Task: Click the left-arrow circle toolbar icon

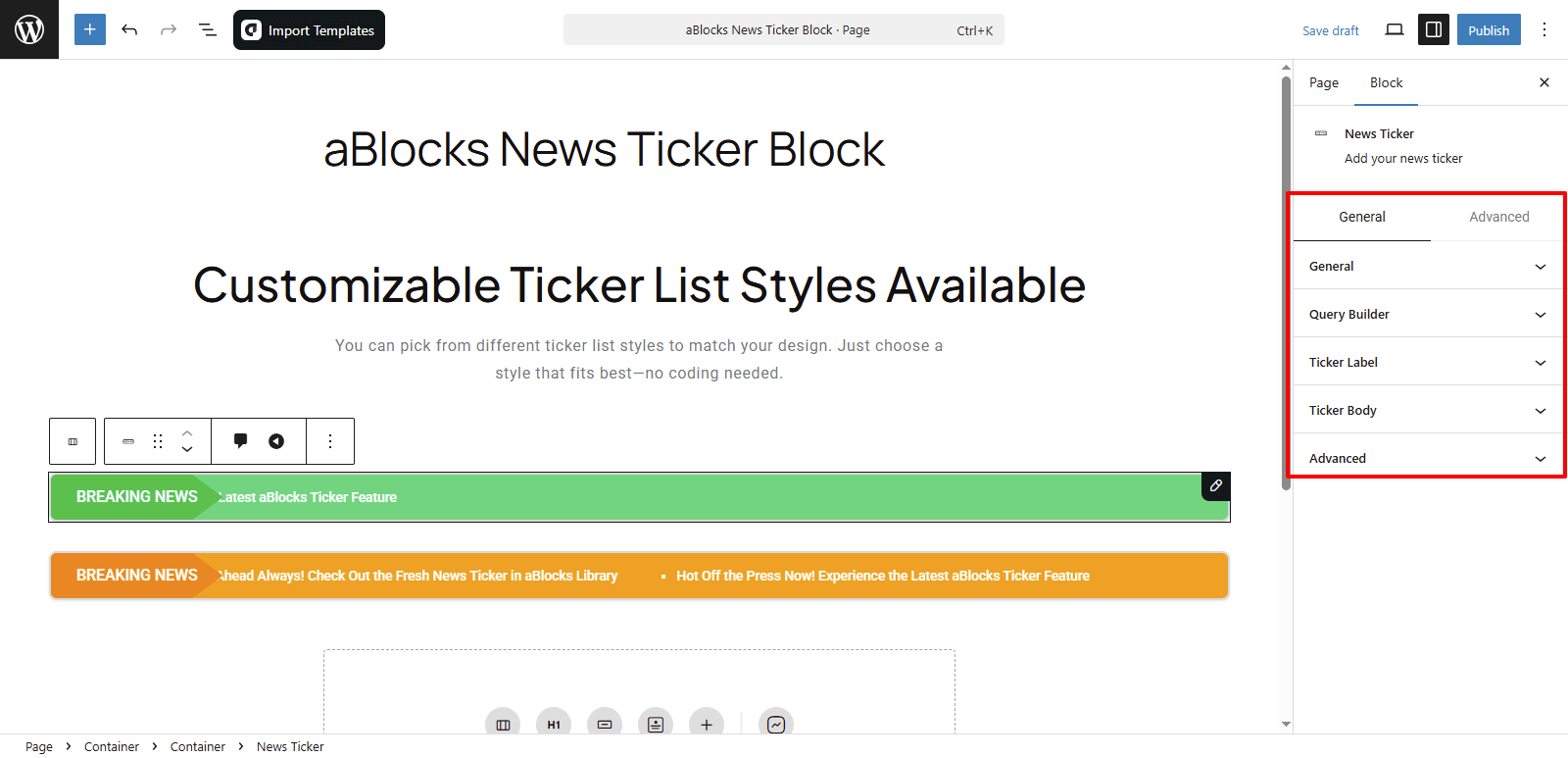Action: pos(276,441)
